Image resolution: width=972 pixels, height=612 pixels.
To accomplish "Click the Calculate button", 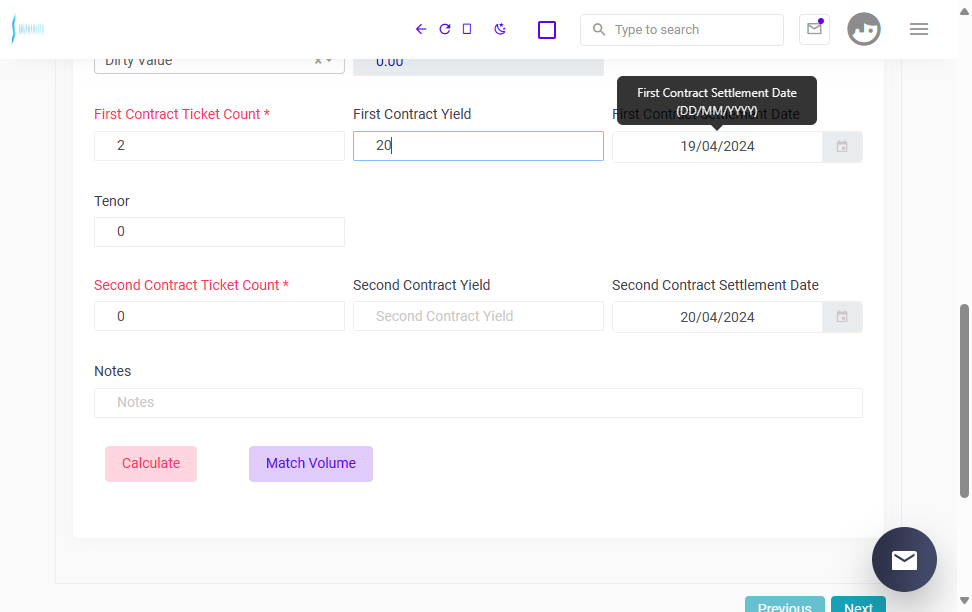I will coord(151,464).
